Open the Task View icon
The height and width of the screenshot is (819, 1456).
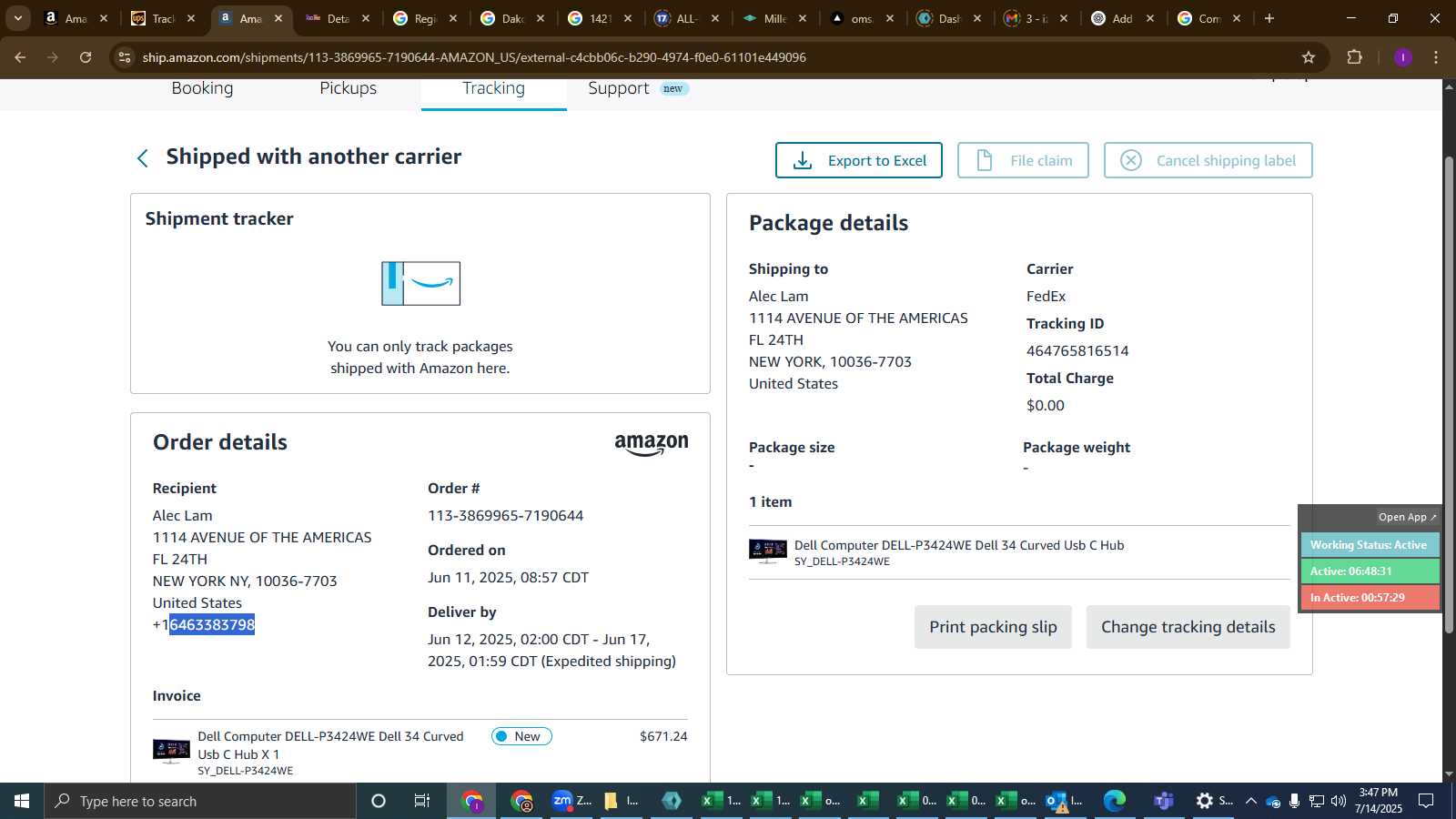422,801
